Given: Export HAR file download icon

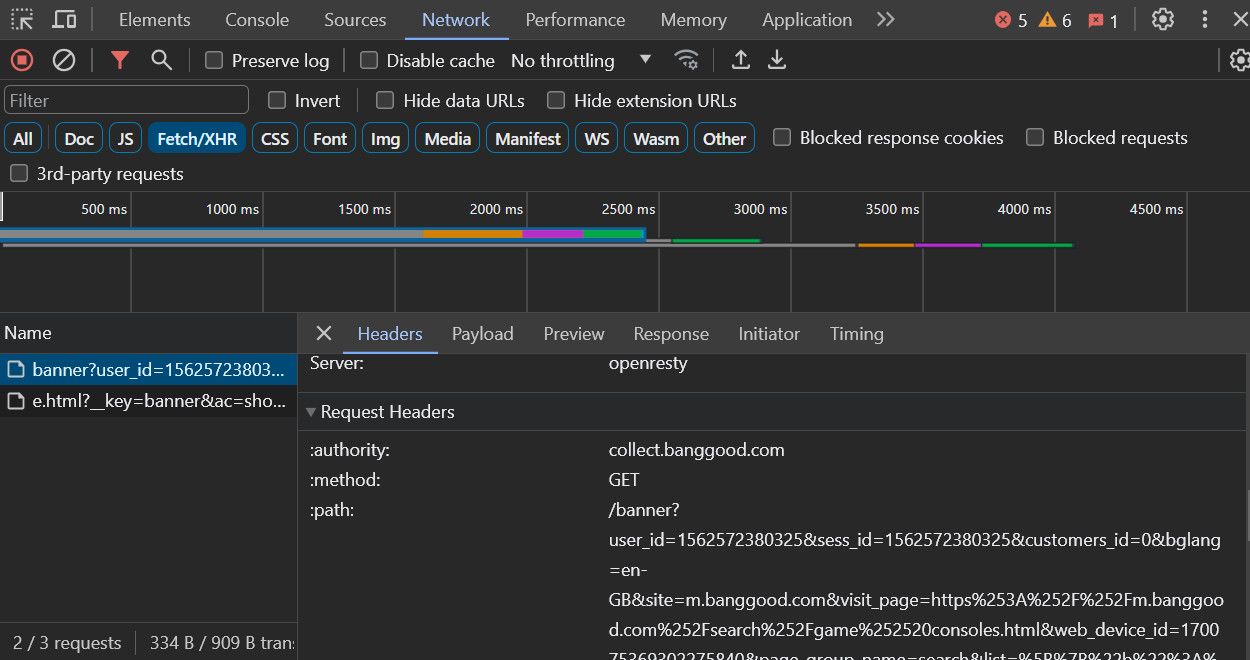Looking at the screenshot, I should pos(777,60).
